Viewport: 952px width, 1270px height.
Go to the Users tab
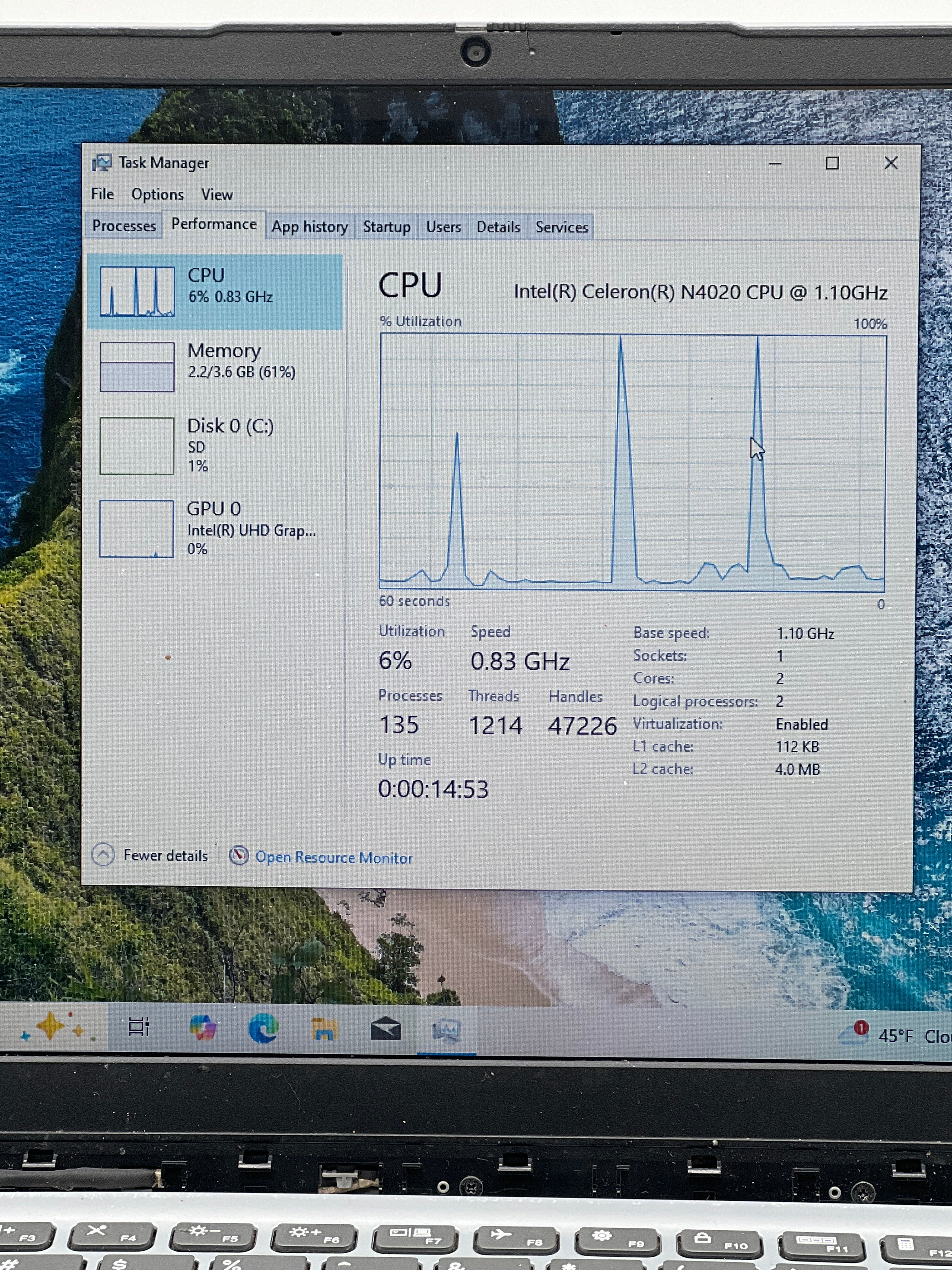point(443,227)
